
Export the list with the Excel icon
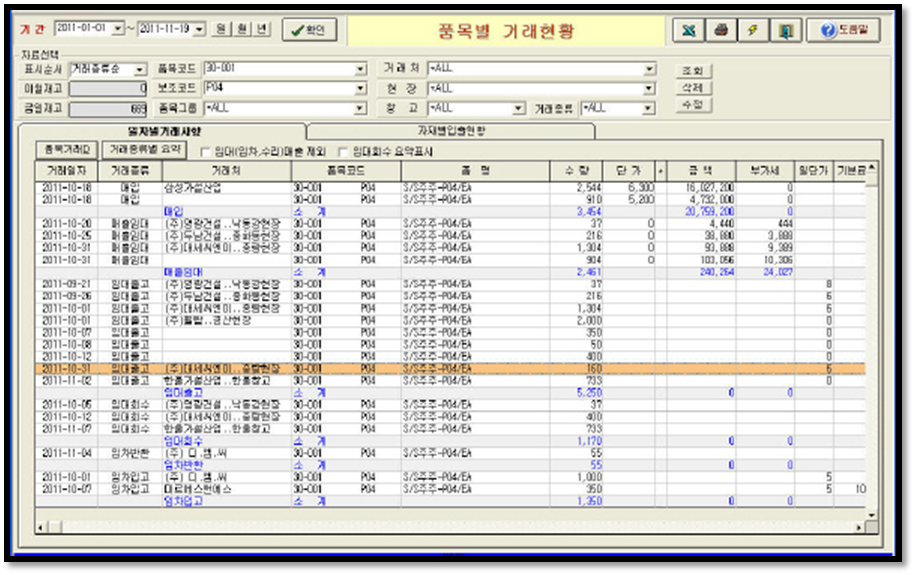[688, 30]
